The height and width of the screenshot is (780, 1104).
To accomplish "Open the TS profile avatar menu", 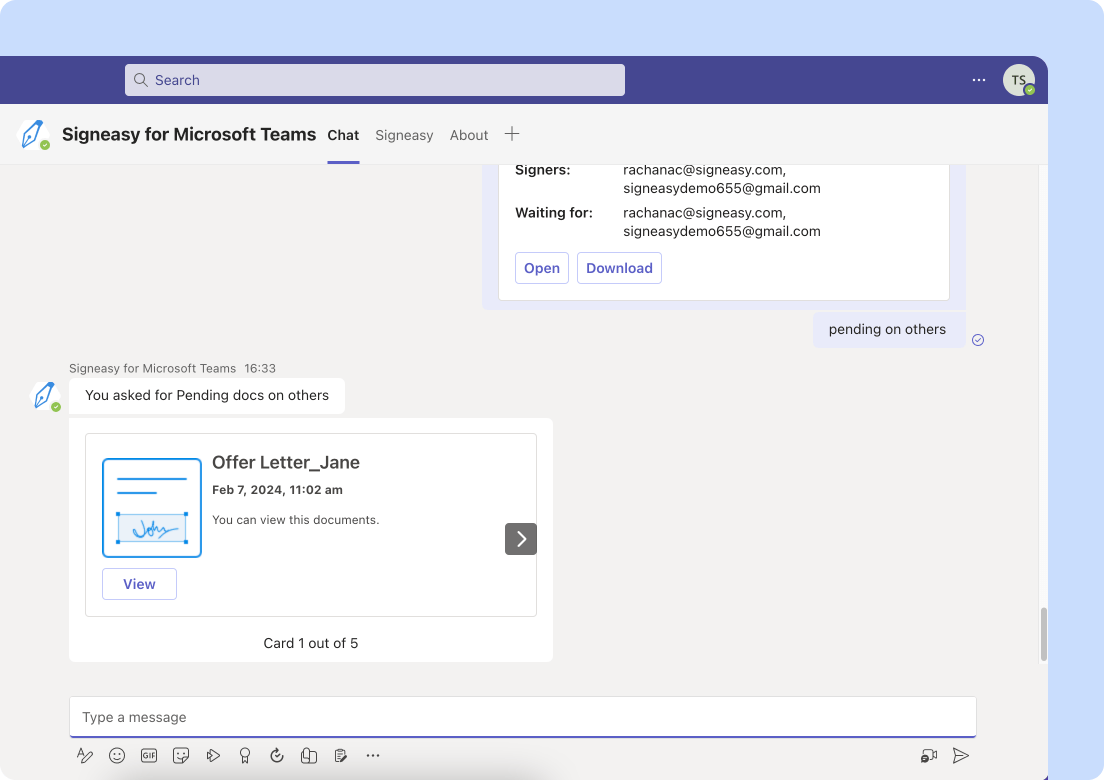I will [1018, 79].
